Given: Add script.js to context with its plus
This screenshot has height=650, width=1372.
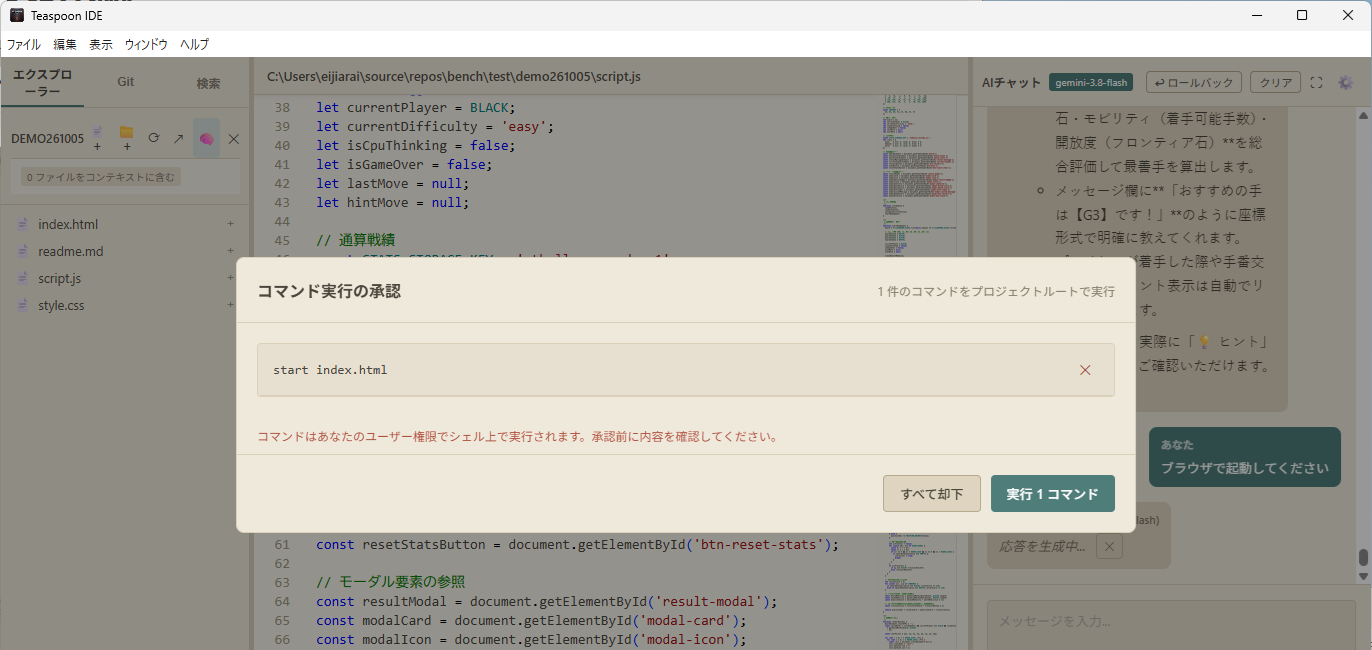Looking at the screenshot, I should pyautogui.click(x=230, y=278).
